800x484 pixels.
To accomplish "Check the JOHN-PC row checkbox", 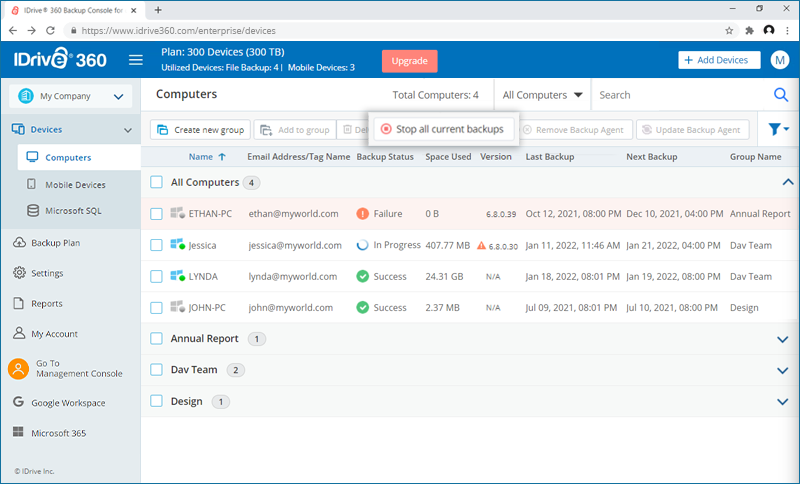I will (157, 308).
